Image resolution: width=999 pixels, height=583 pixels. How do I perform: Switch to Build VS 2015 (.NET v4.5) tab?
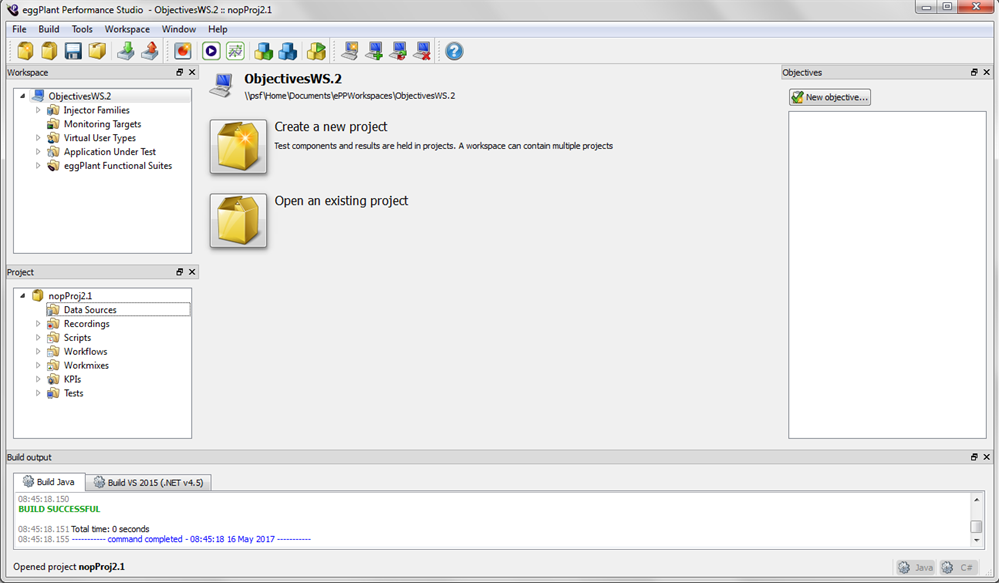click(148, 482)
